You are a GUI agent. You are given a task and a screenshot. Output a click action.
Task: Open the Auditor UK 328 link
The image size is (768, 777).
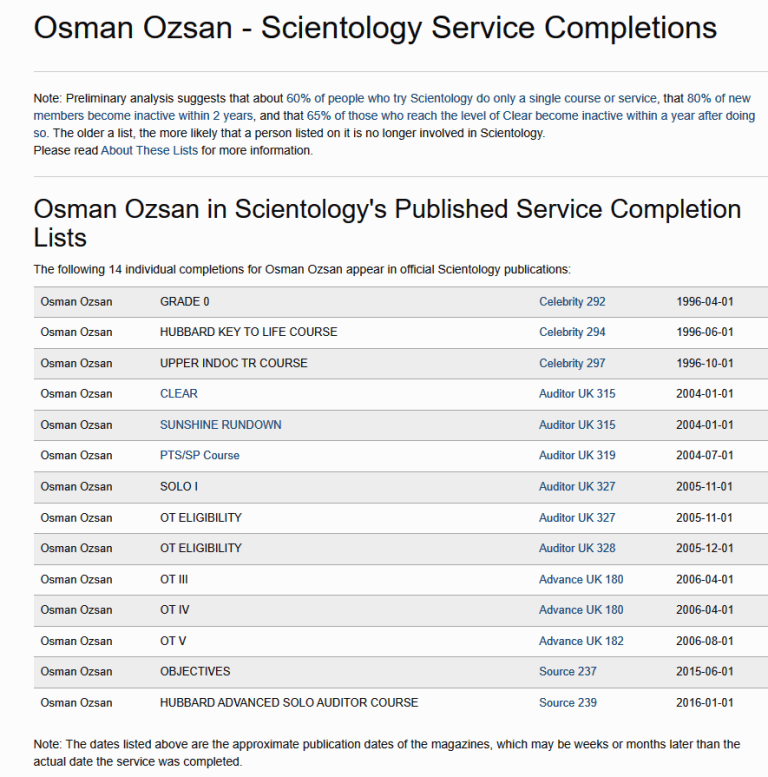[x=577, y=548]
